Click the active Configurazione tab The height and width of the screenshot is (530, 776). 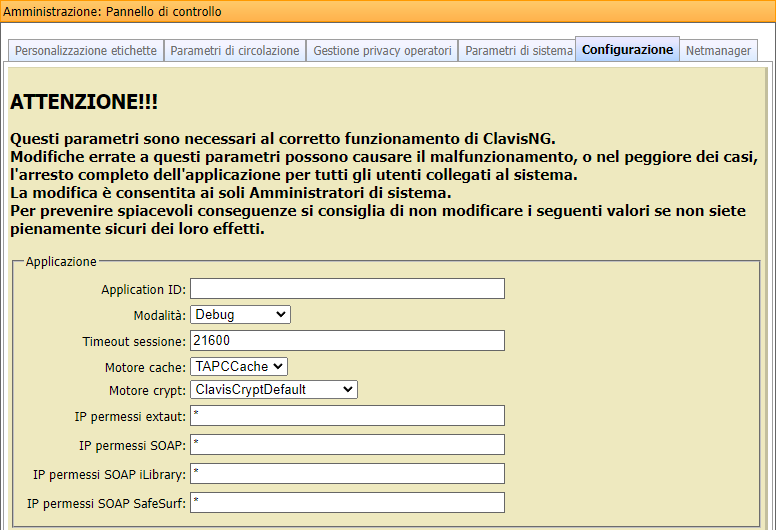[x=627, y=49]
